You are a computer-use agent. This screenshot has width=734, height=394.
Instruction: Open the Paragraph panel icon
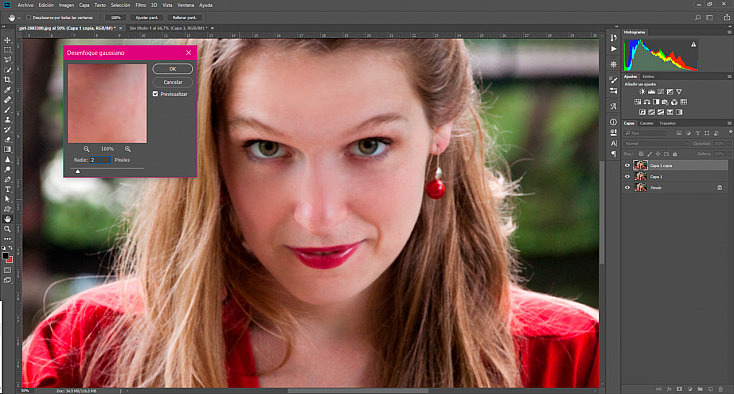613,154
